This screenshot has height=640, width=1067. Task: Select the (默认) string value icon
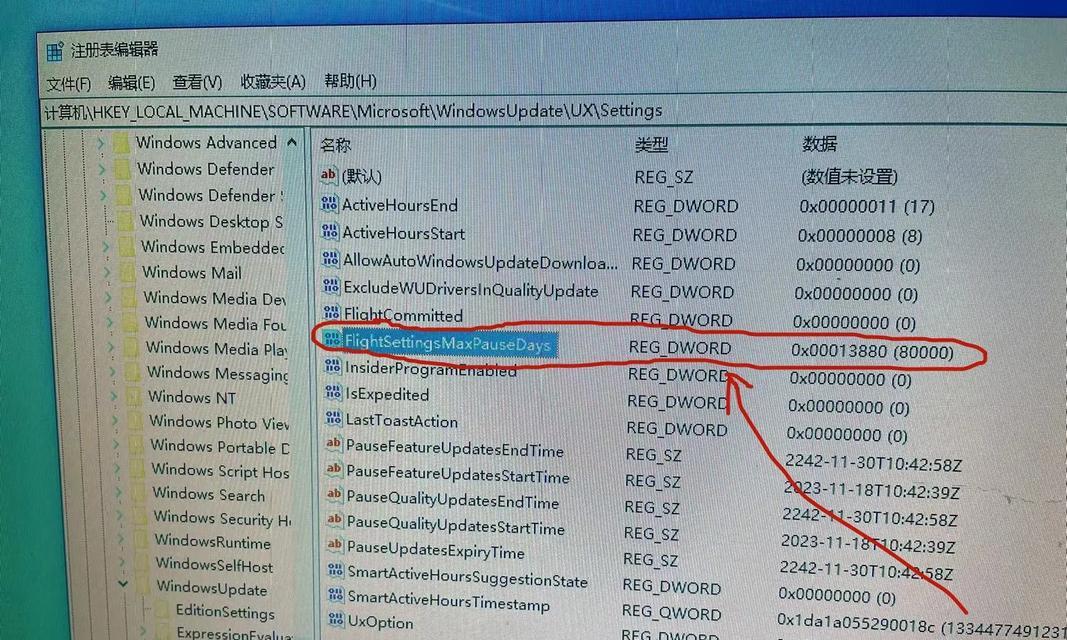(329, 175)
